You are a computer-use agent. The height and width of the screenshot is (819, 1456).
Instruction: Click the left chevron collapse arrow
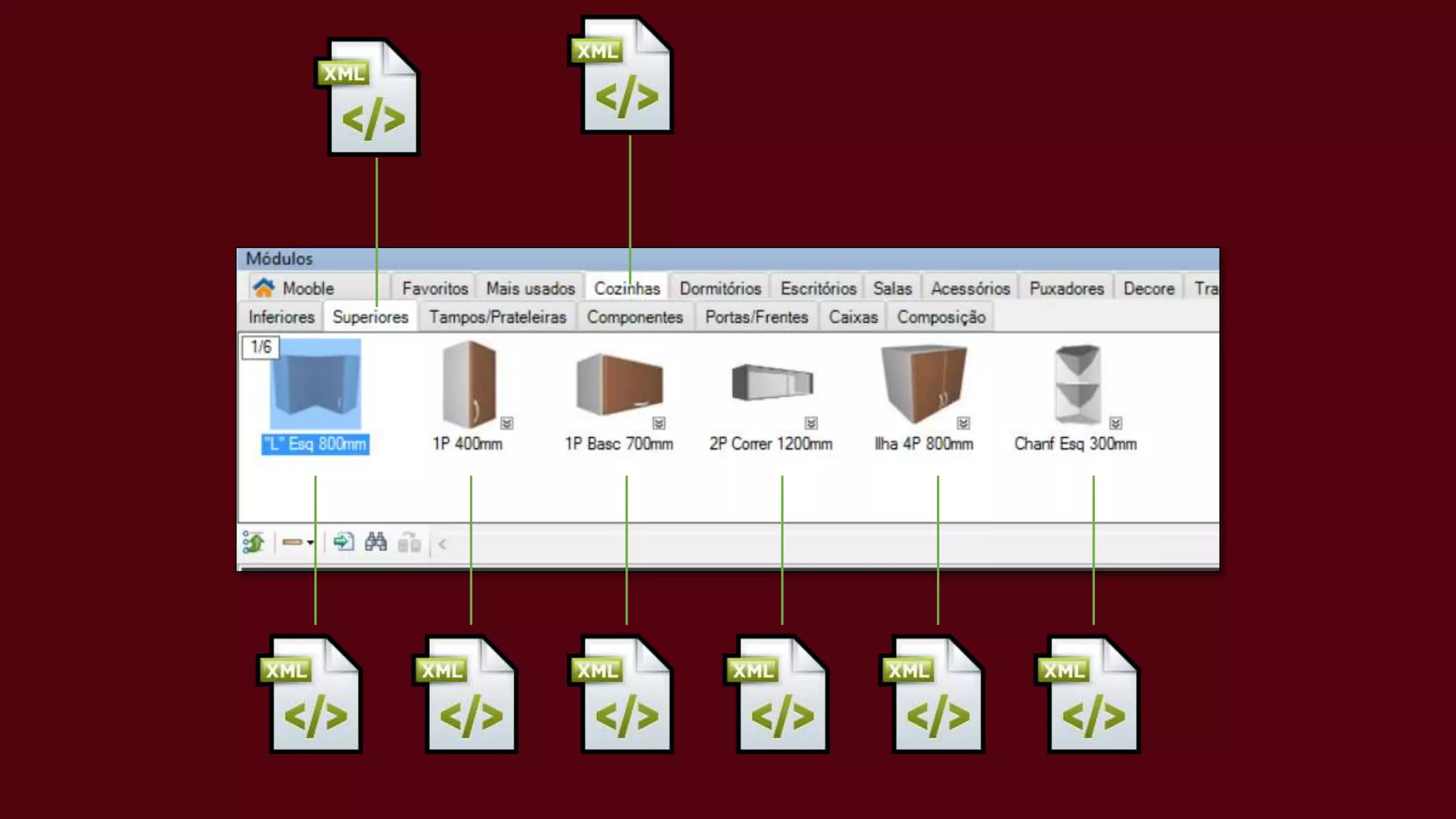pos(442,545)
